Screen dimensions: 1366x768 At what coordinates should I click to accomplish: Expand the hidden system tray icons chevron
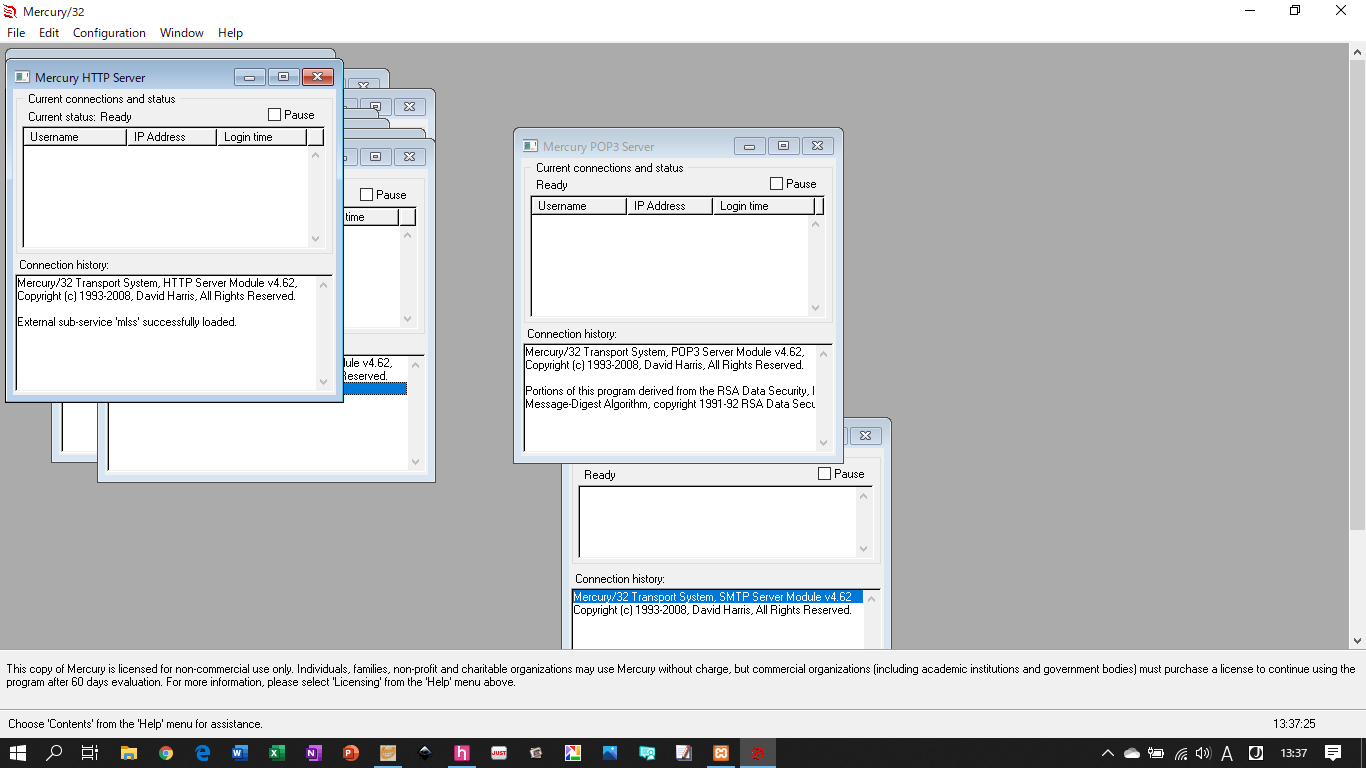tap(1107, 753)
